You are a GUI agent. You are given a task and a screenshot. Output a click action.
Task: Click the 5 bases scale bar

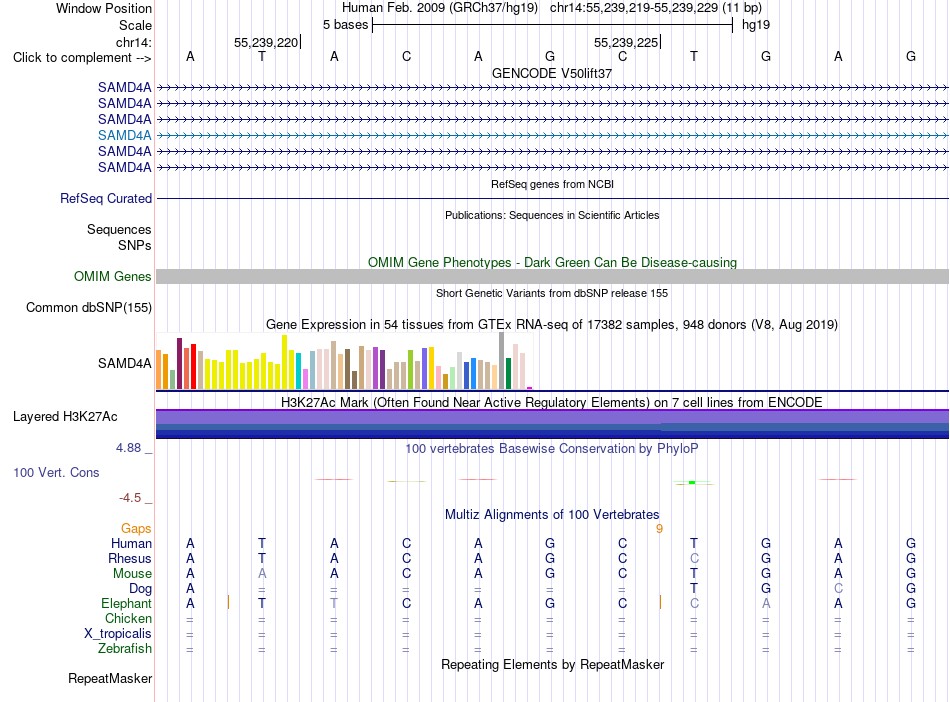click(553, 25)
